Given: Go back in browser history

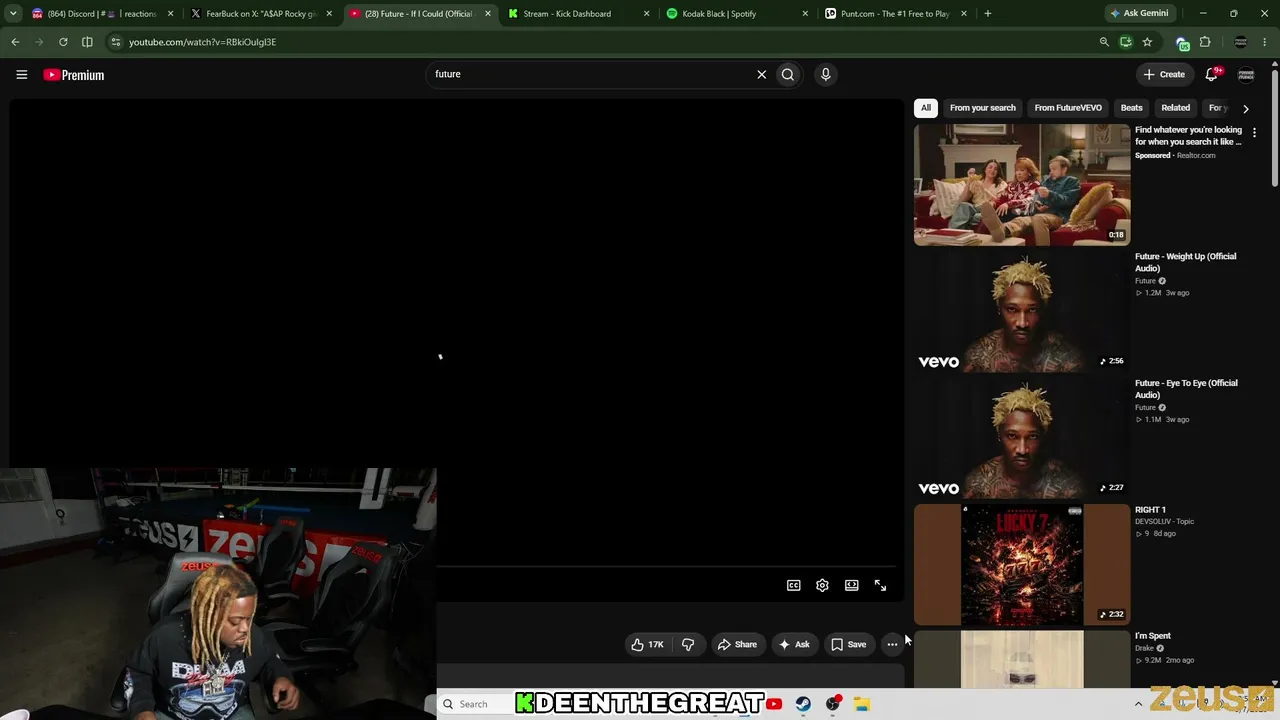Looking at the screenshot, I should click(x=15, y=42).
